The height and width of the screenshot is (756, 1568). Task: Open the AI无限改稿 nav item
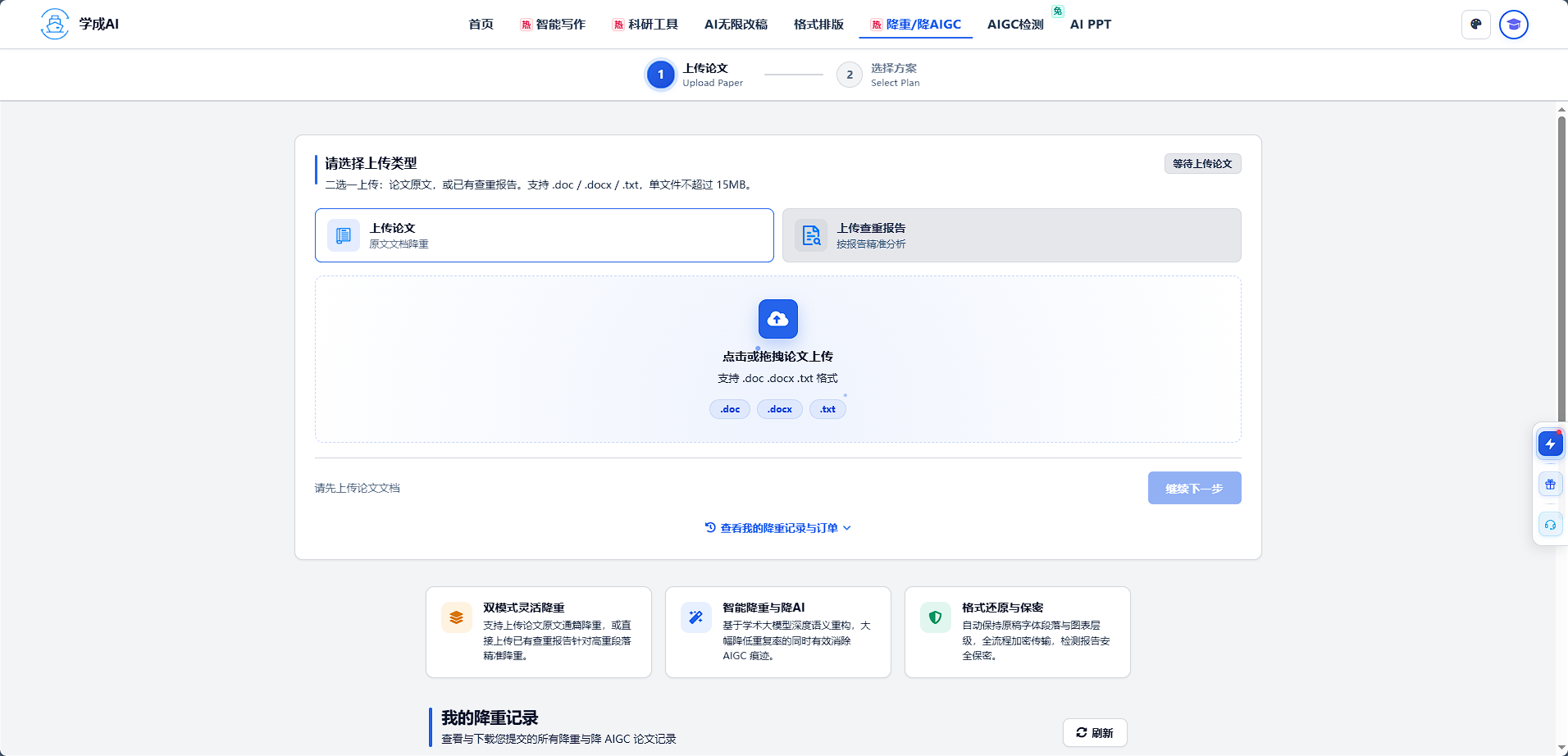736,25
